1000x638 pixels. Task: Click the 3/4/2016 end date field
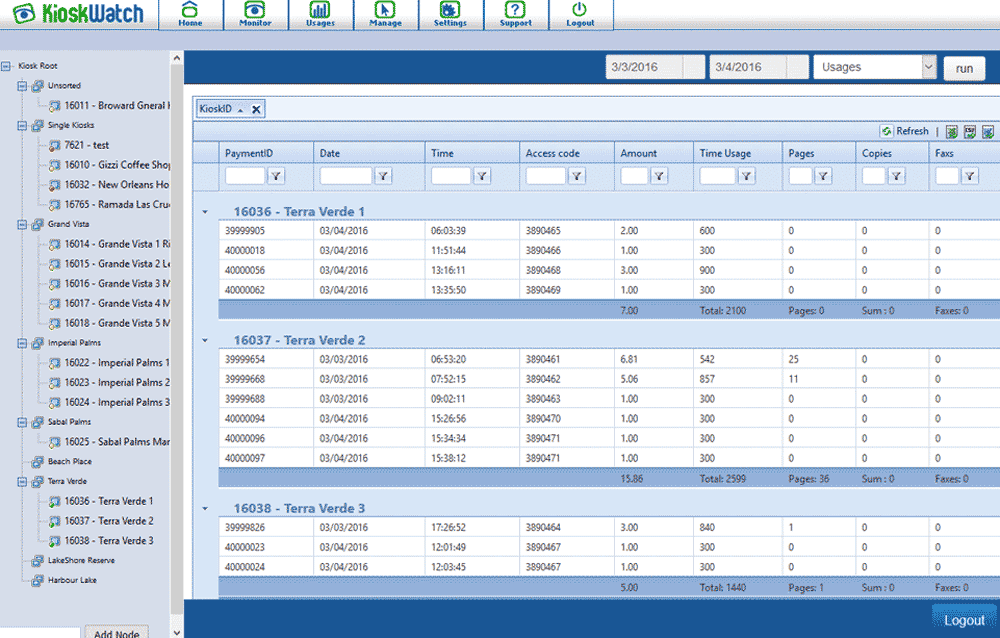pos(748,67)
